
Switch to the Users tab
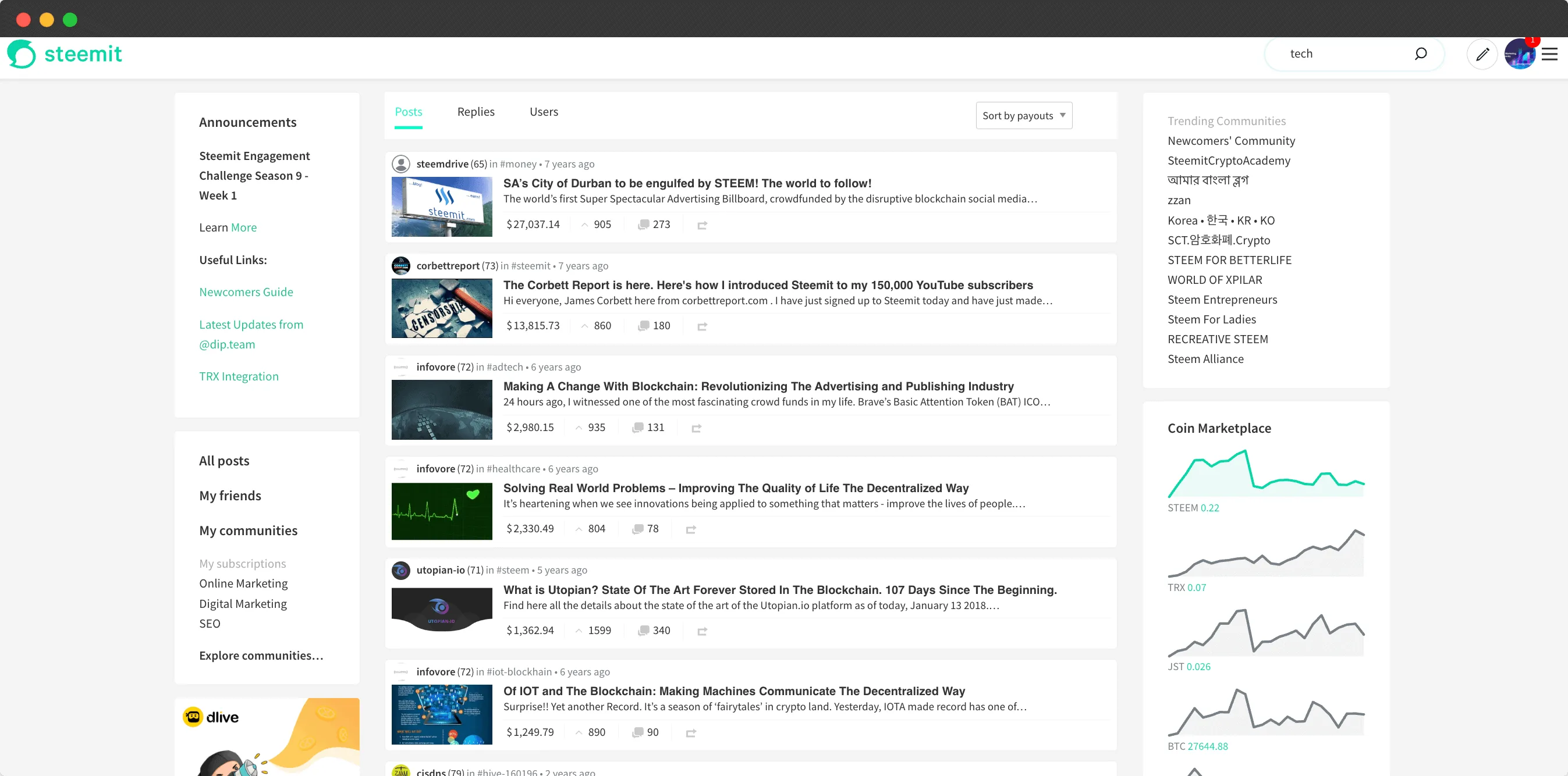click(x=544, y=111)
